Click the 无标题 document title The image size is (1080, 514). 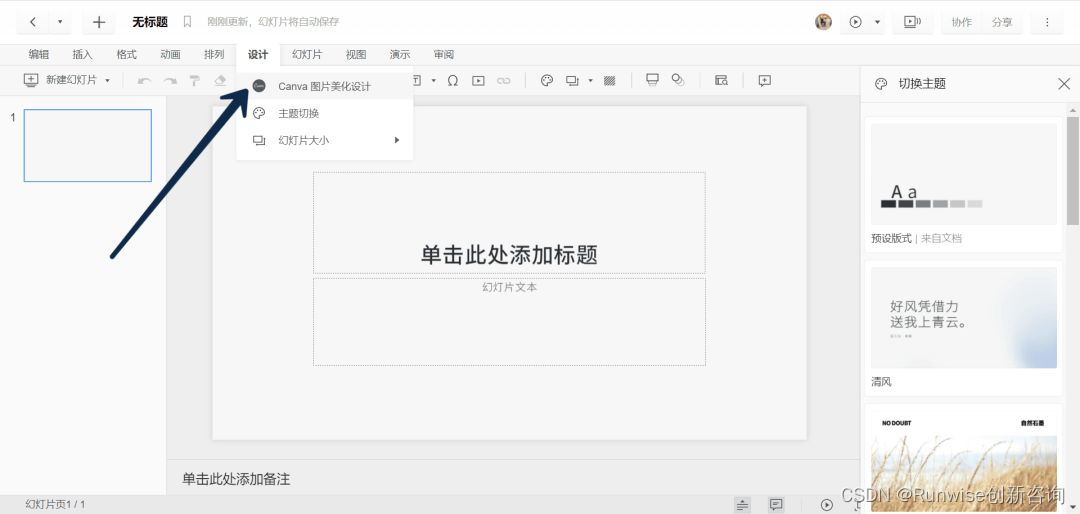point(150,22)
